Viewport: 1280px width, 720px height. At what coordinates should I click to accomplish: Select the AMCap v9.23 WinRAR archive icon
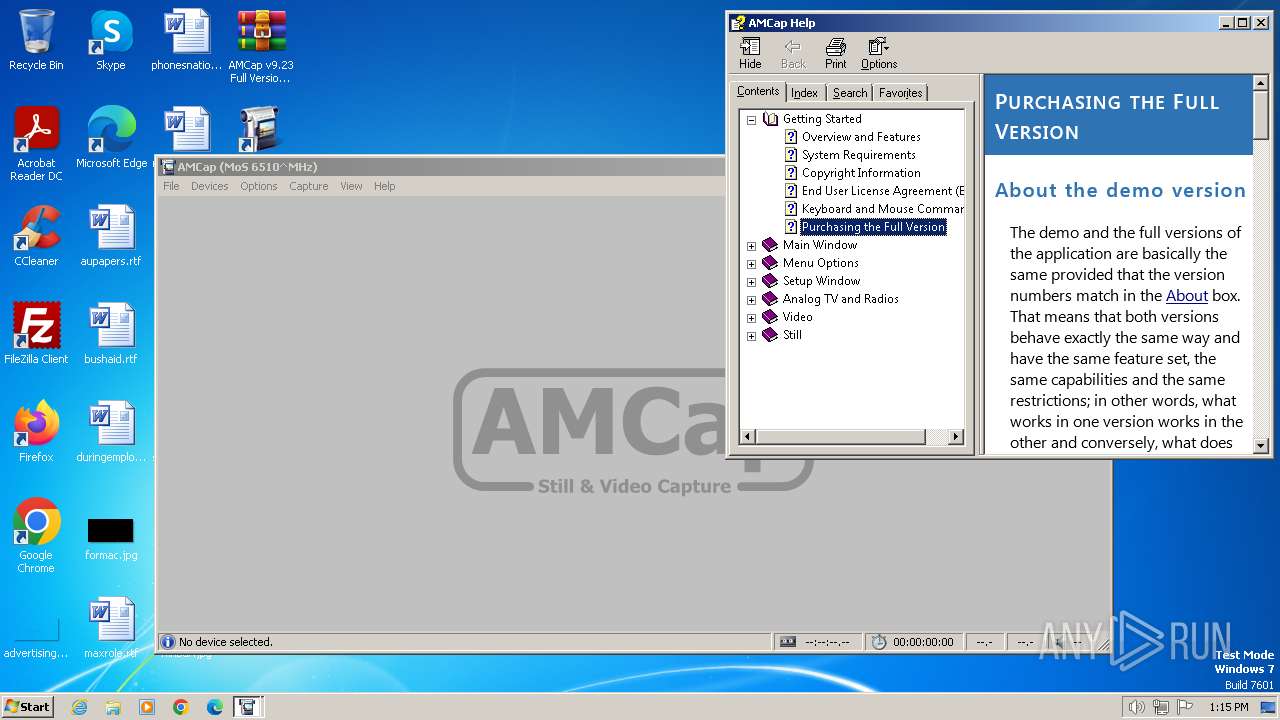pyautogui.click(x=261, y=45)
